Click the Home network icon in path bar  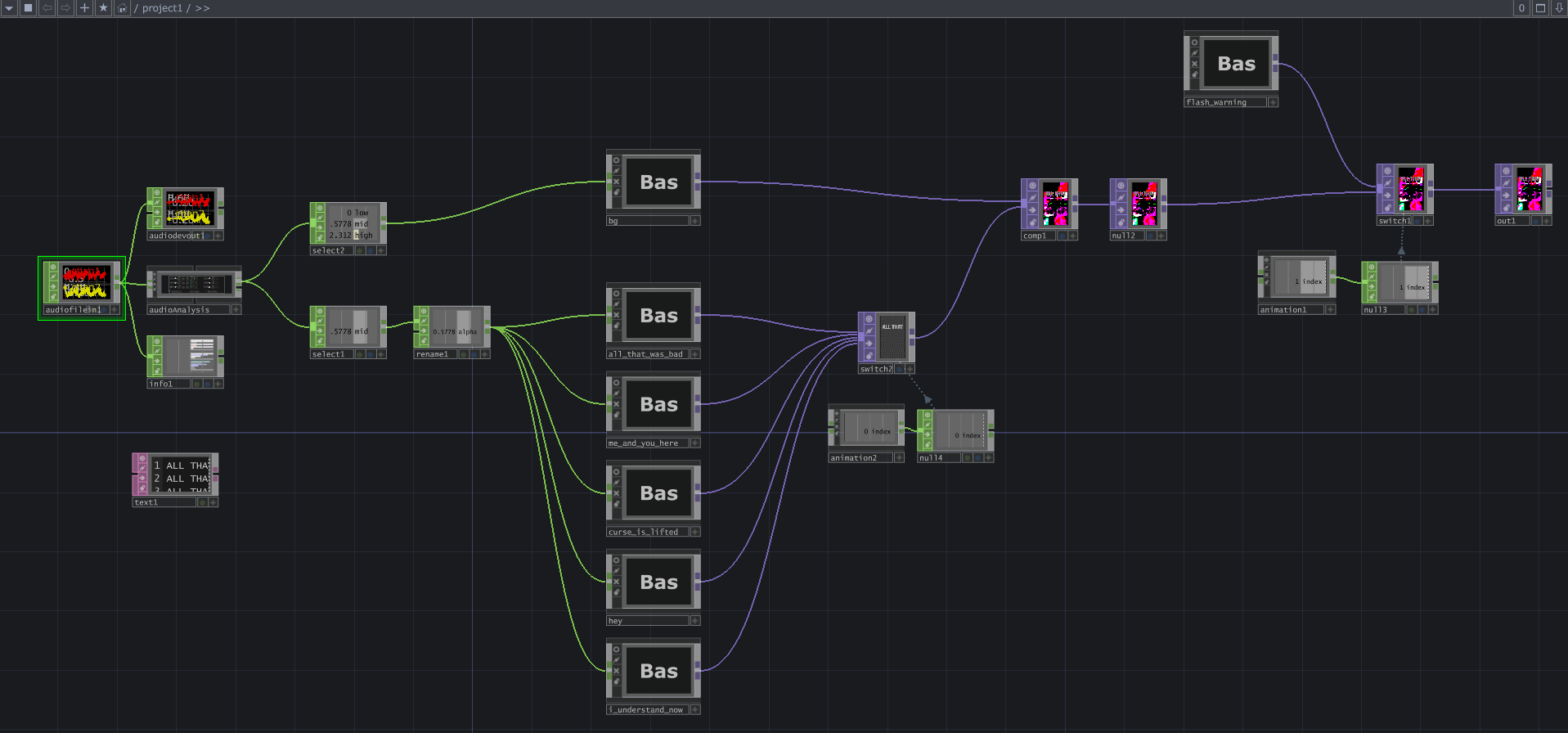point(122,8)
